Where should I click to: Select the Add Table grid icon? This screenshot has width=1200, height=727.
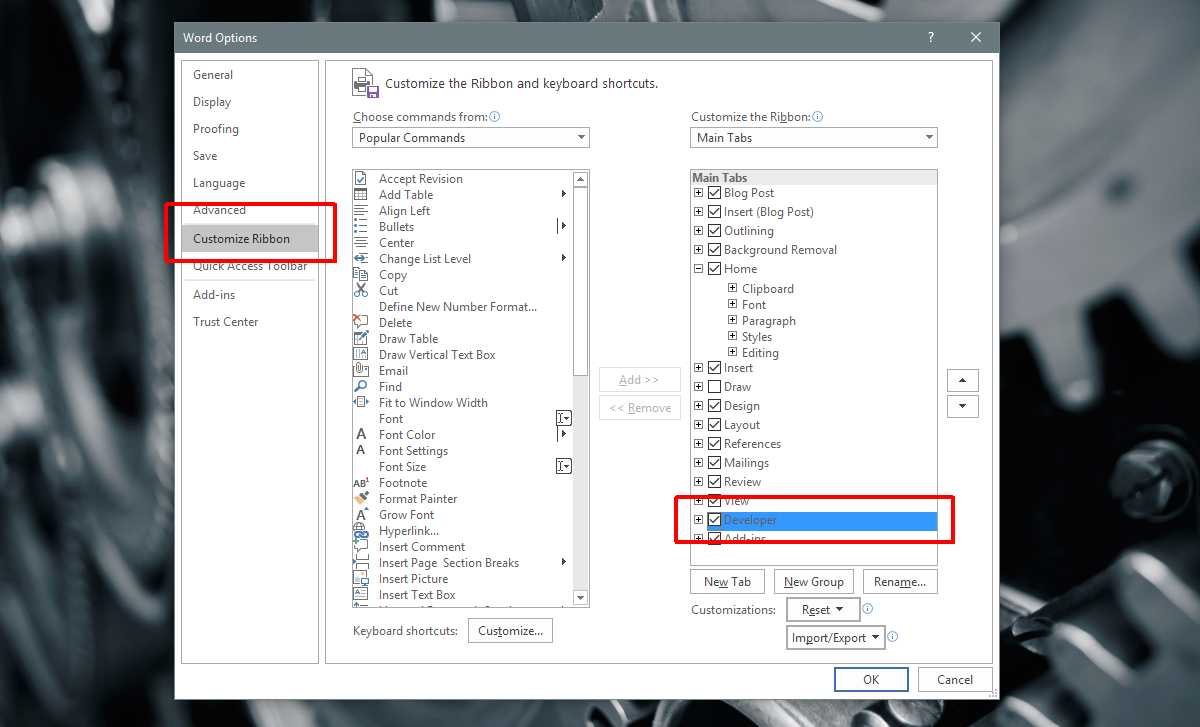pos(361,195)
